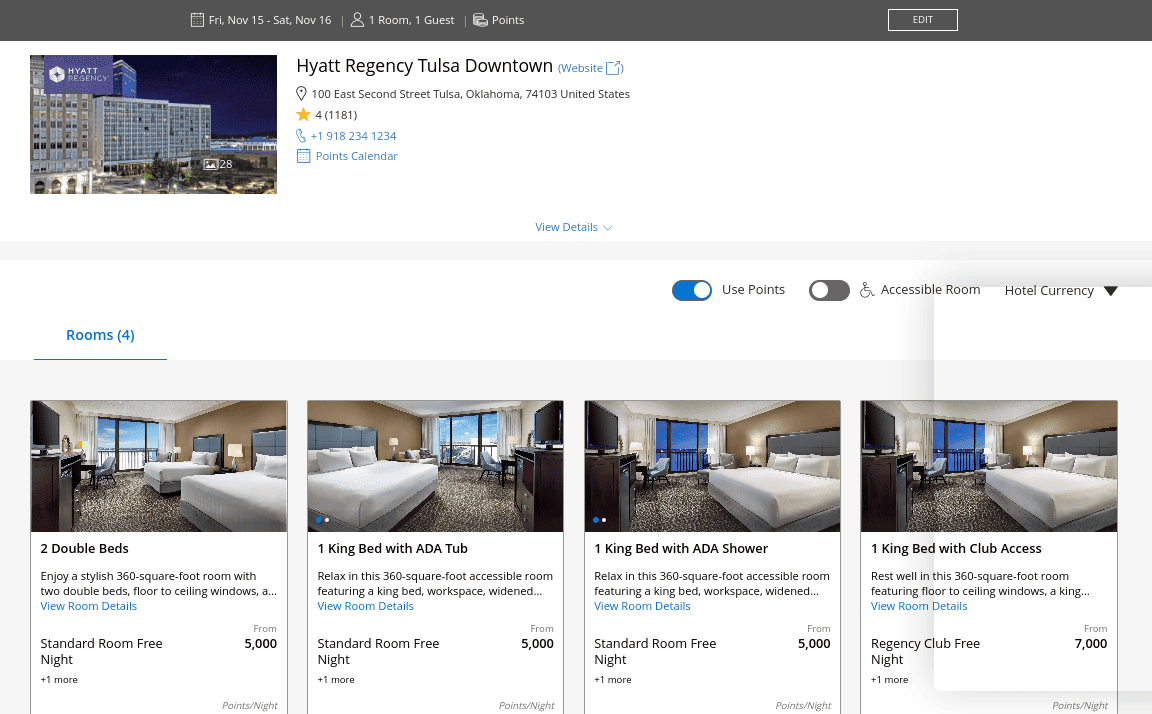
Task: Turn off the Use Points toggle
Action: point(692,290)
